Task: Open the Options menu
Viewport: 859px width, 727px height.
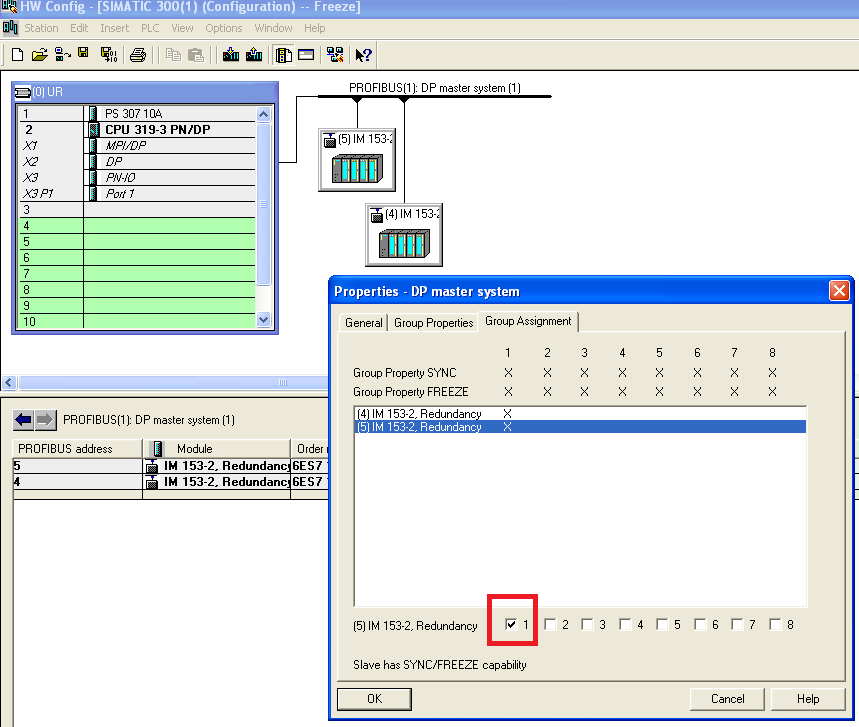Action: pyautogui.click(x=224, y=28)
